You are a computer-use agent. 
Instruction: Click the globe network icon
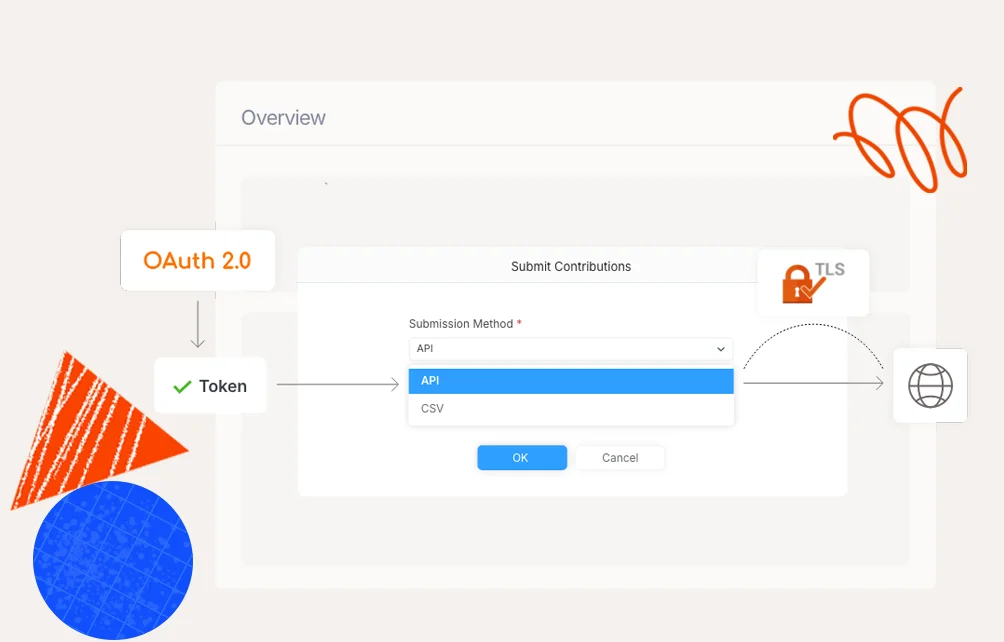930,385
